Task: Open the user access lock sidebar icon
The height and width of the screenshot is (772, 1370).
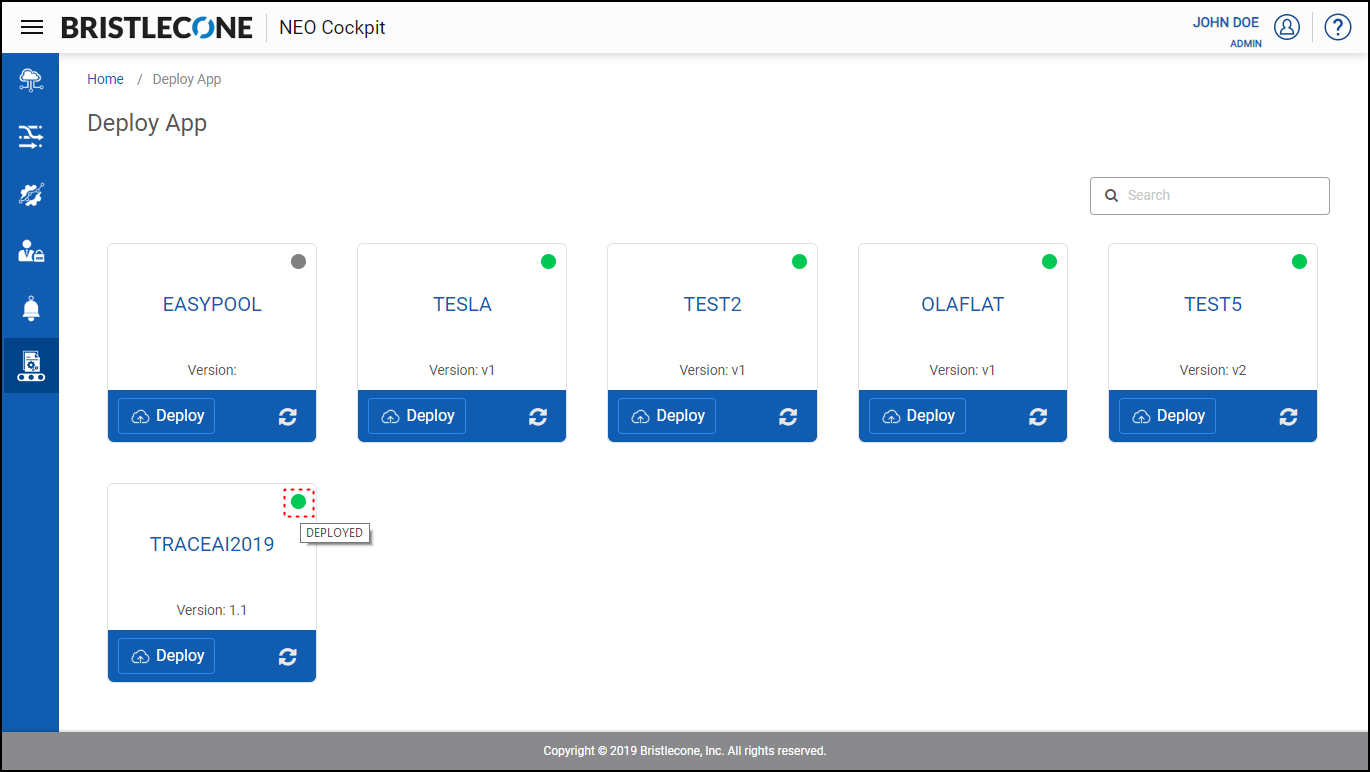Action: click(31, 251)
